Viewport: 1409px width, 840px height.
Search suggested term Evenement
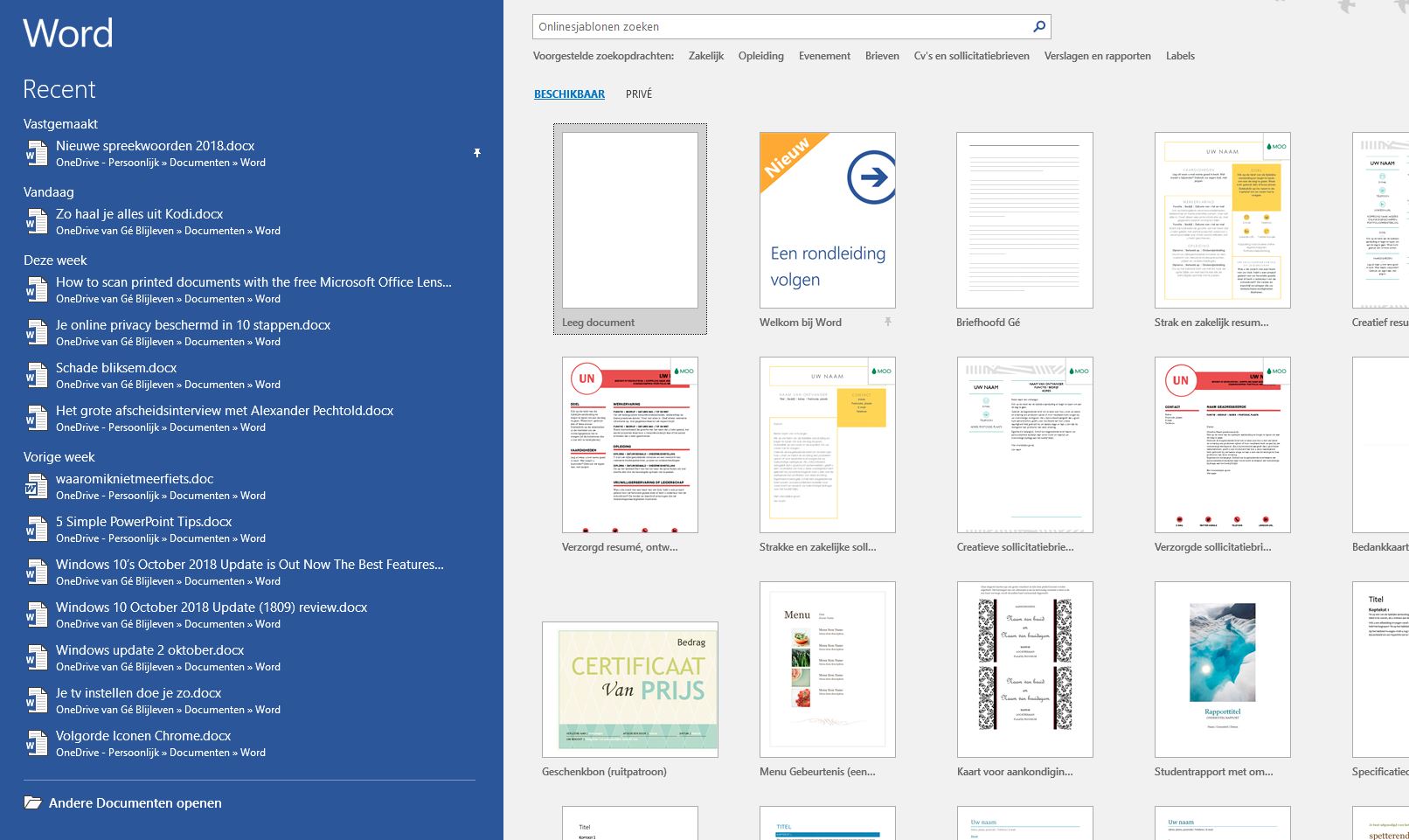pyautogui.click(x=824, y=56)
